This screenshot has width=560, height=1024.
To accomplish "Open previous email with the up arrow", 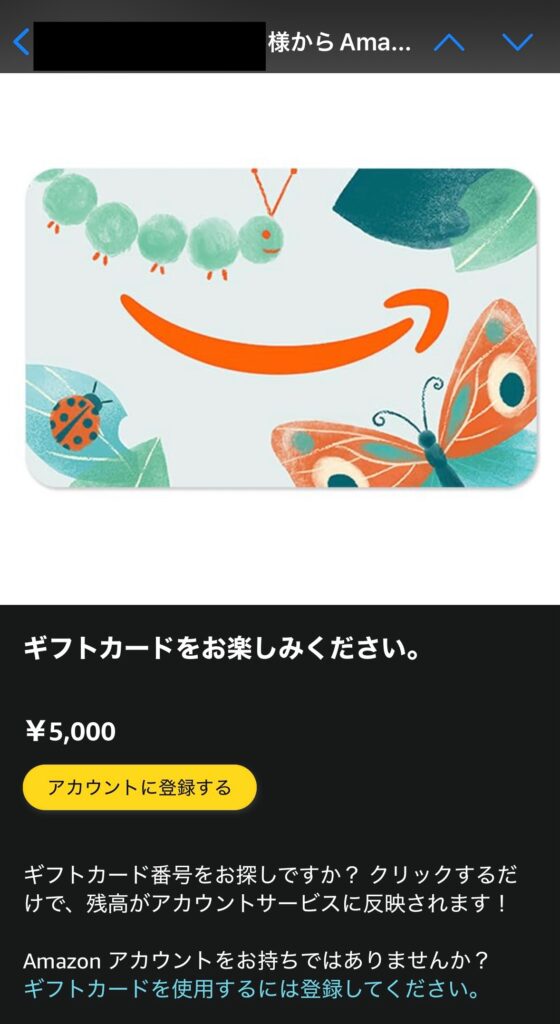I will tap(449, 42).
